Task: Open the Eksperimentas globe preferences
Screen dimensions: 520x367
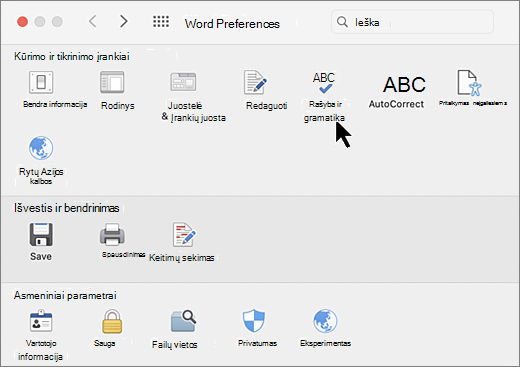Action: (325, 321)
